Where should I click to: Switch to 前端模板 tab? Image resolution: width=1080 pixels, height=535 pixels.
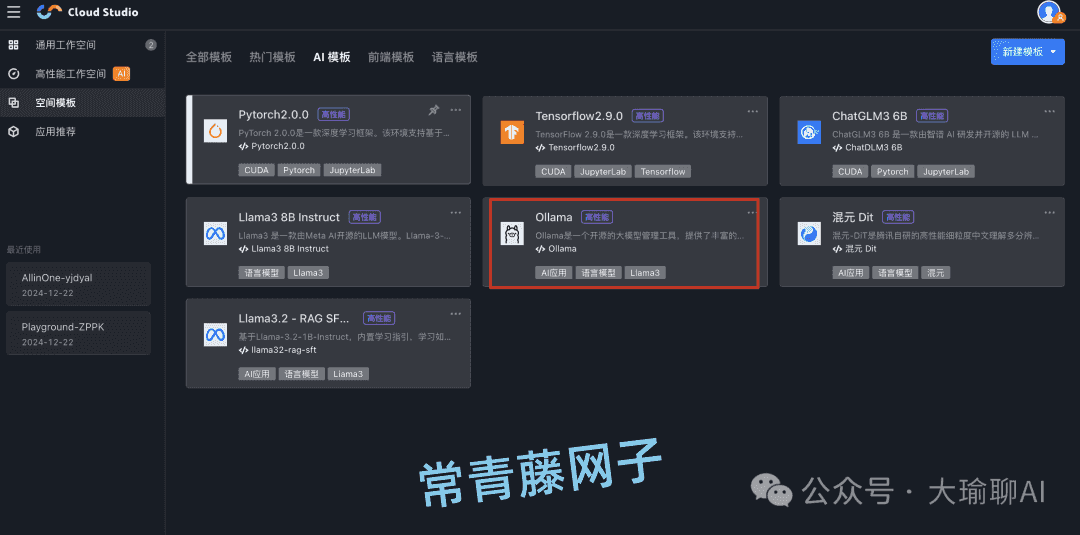[391, 57]
